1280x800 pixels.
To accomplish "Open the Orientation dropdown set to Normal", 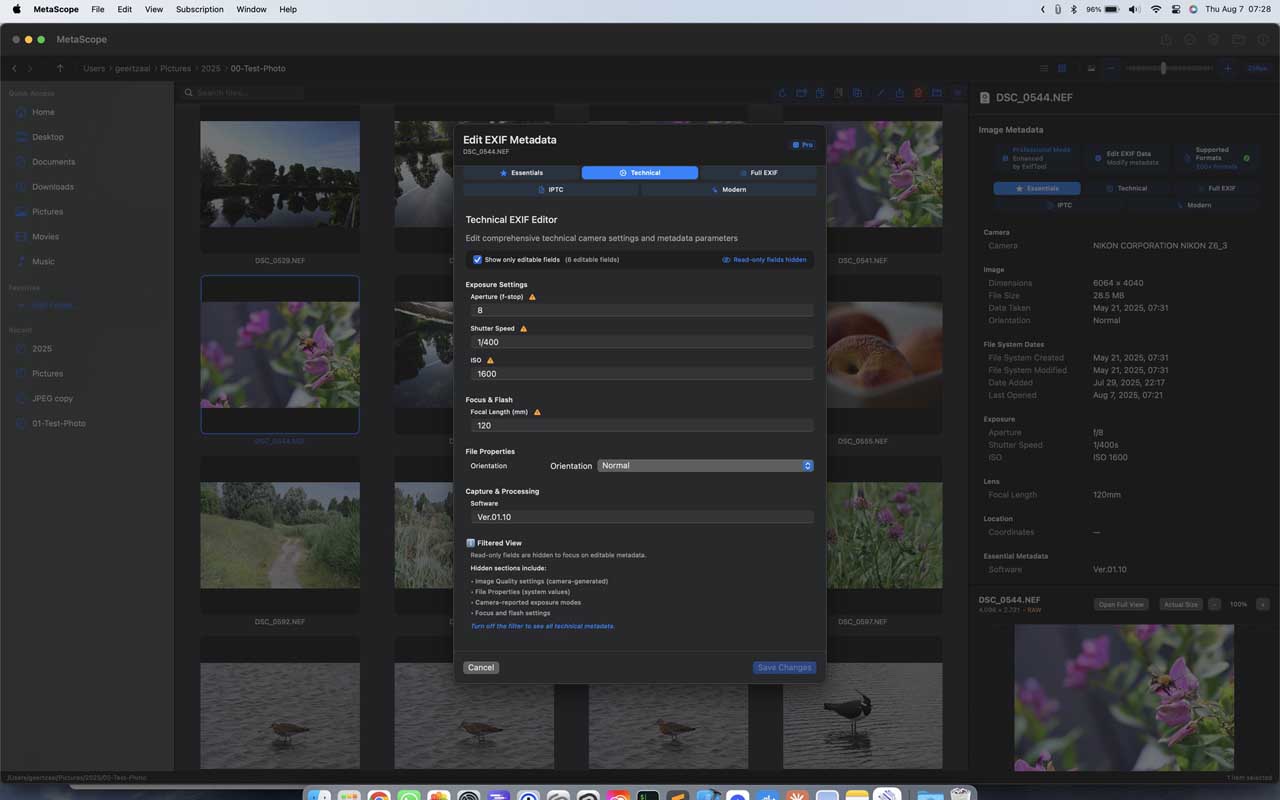I will tap(705, 466).
